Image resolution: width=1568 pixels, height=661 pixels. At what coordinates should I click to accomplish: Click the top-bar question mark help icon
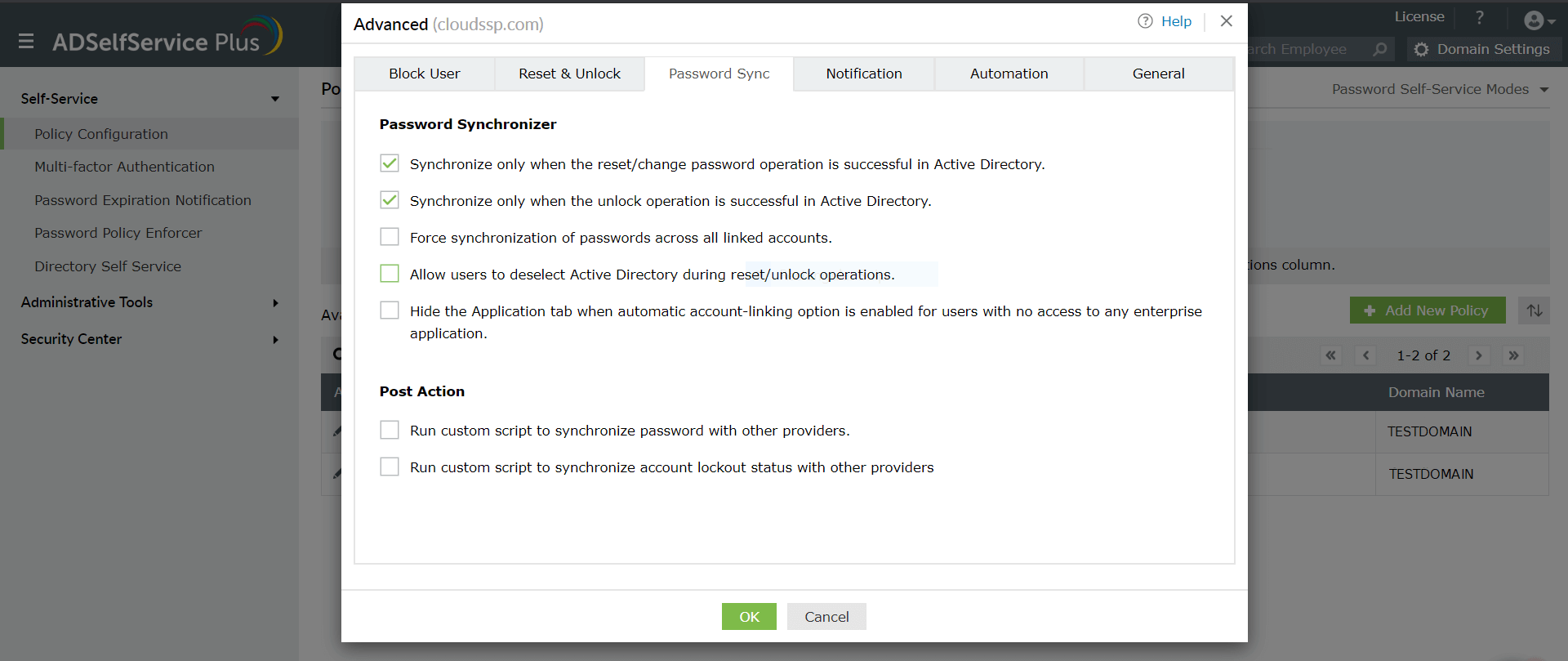1479,17
